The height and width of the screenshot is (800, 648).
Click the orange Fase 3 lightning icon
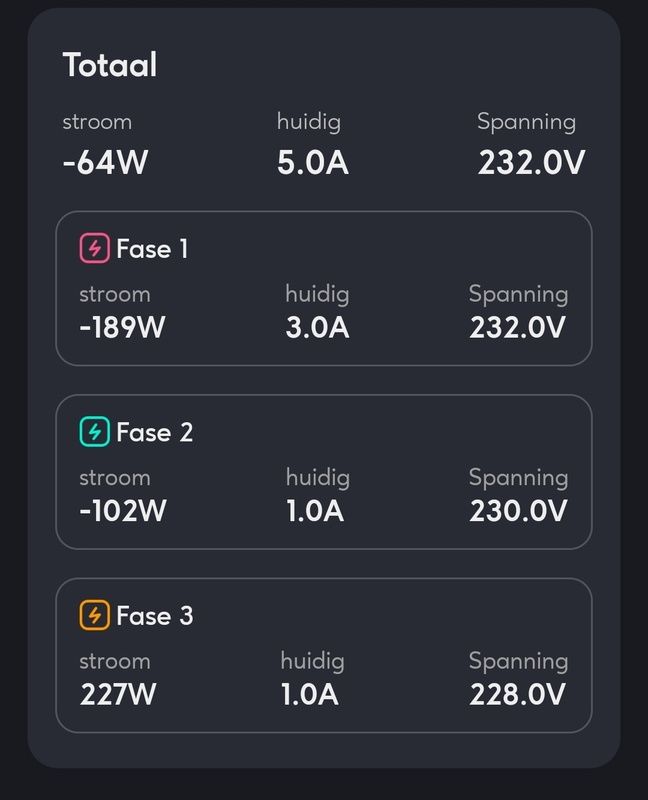pos(94,616)
